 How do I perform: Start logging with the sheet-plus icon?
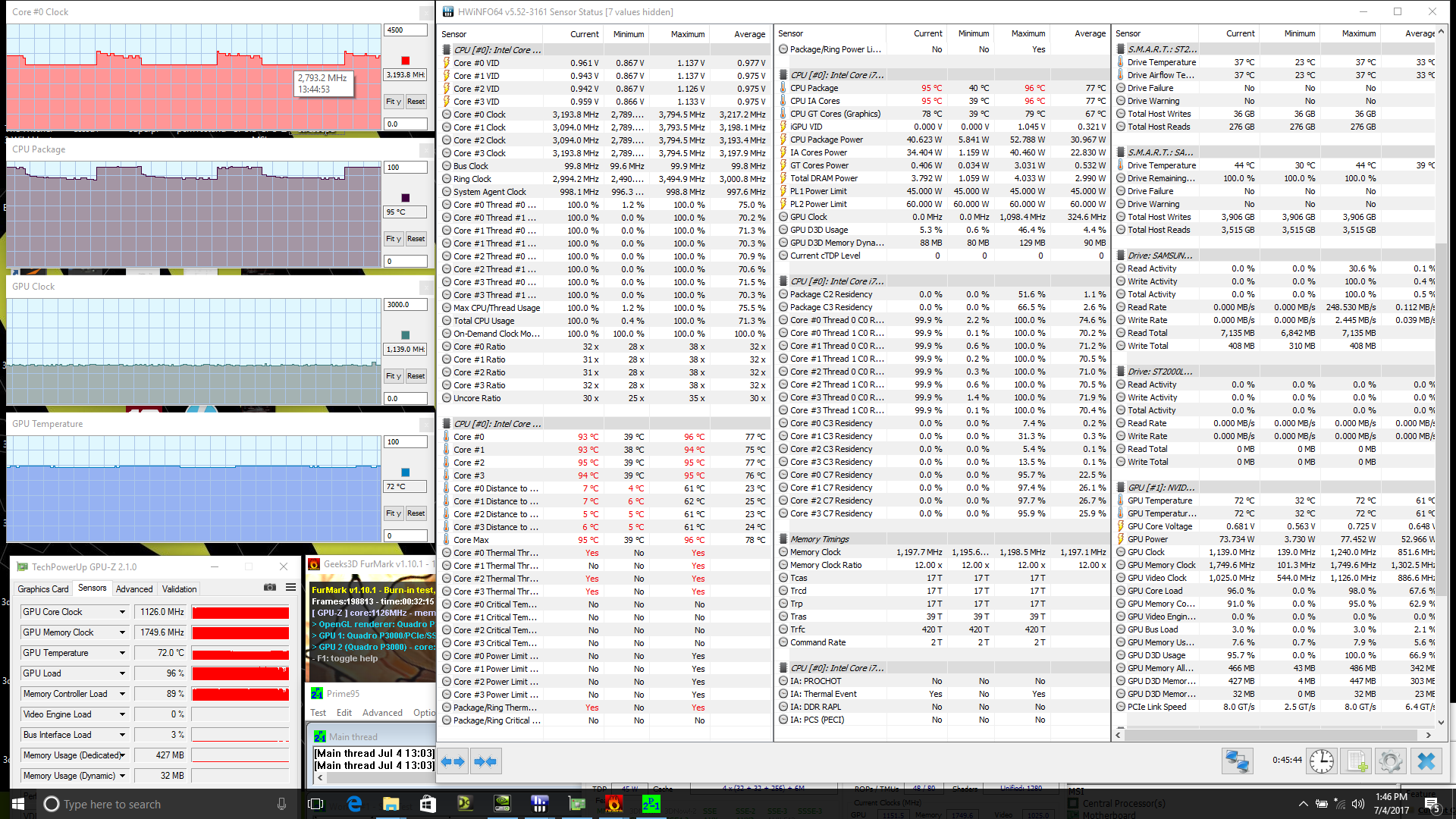tap(1357, 761)
